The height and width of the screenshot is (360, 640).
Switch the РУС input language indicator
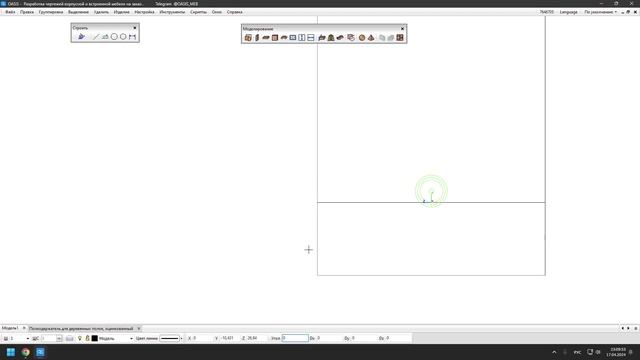click(577, 352)
